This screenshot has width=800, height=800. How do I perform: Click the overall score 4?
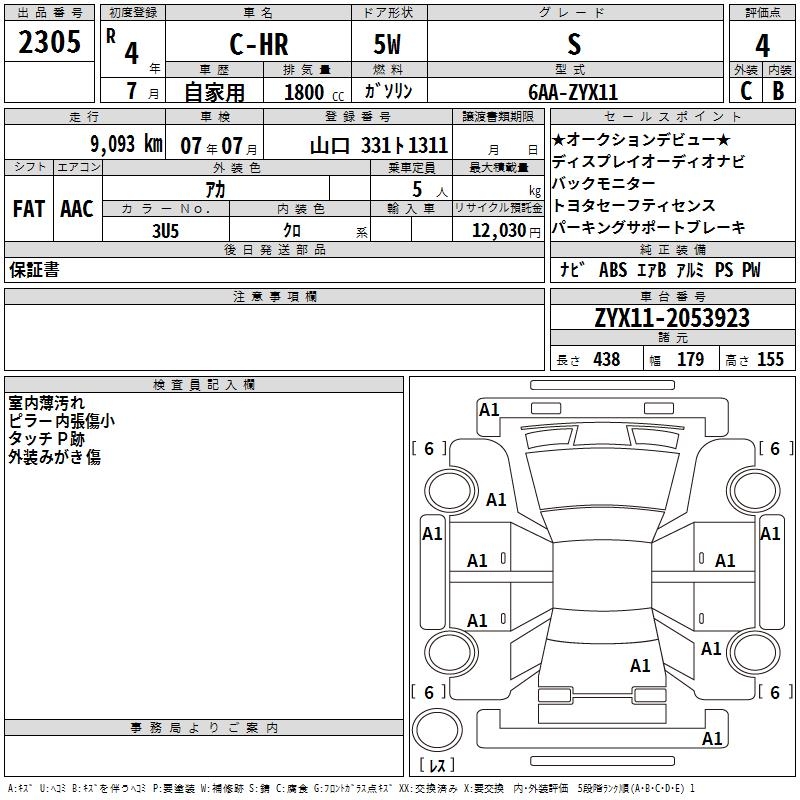click(762, 46)
